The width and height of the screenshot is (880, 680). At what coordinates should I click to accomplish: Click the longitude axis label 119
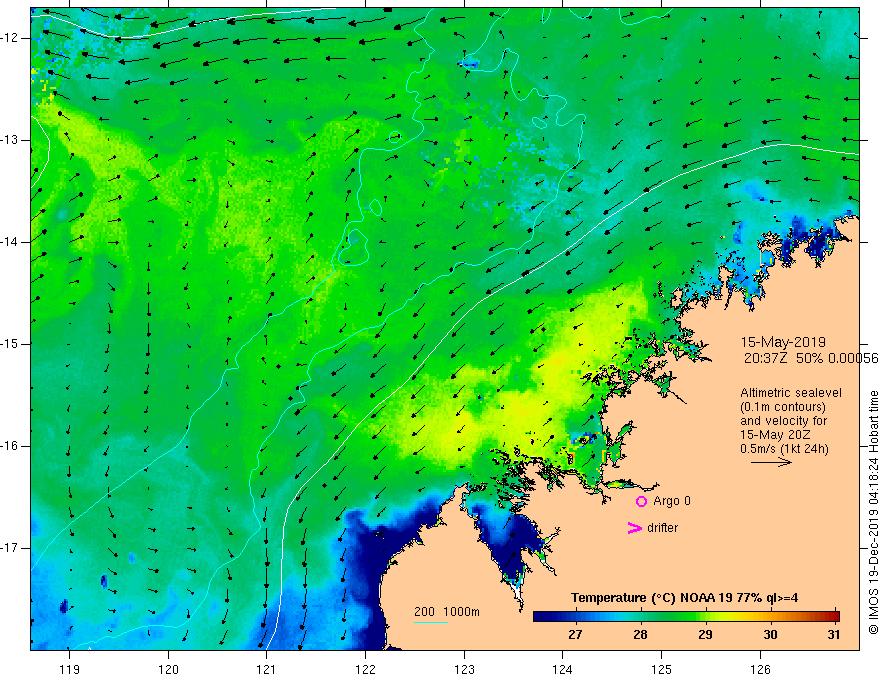point(70,669)
